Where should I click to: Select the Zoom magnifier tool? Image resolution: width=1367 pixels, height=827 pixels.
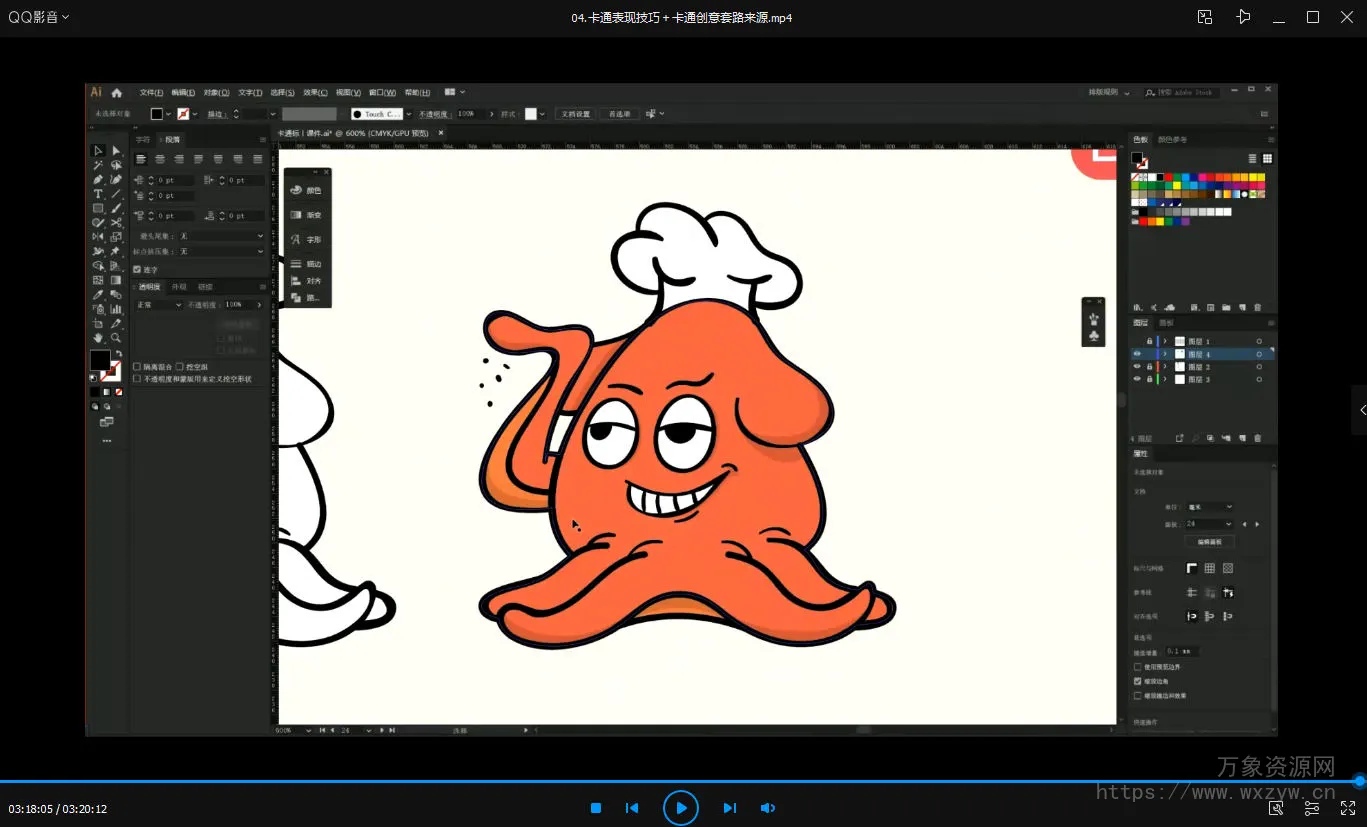(116, 338)
